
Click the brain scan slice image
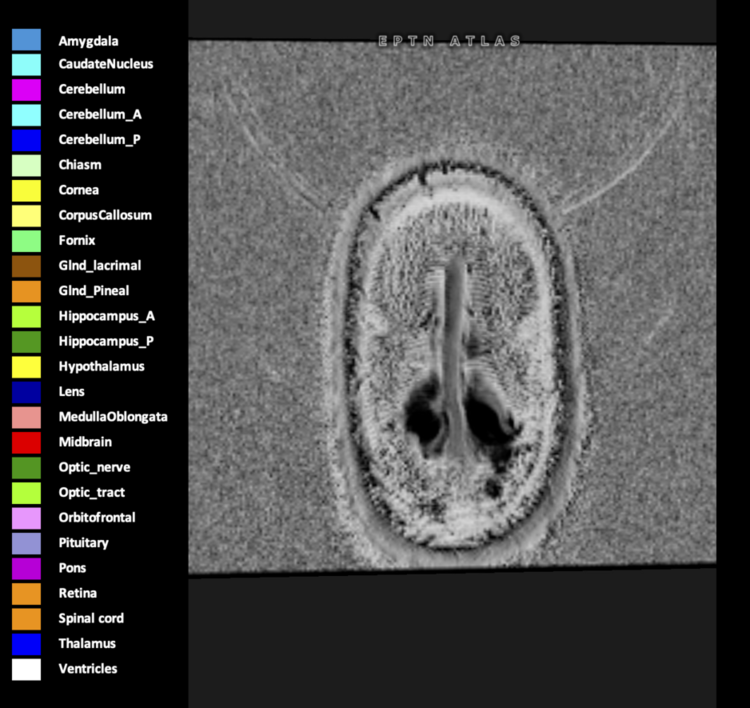pyautogui.click(x=452, y=306)
